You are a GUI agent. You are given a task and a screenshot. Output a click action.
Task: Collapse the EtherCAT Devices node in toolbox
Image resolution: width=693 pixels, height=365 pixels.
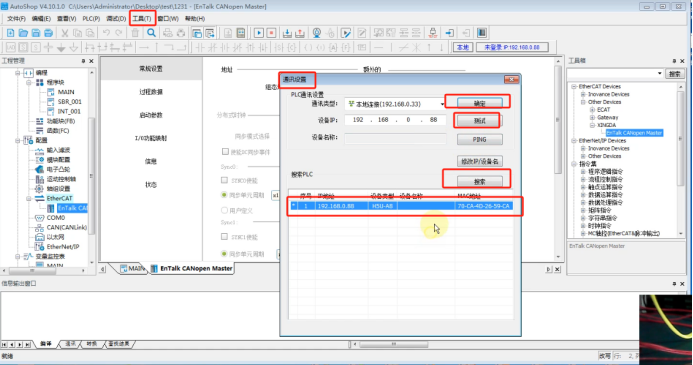coord(574,87)
